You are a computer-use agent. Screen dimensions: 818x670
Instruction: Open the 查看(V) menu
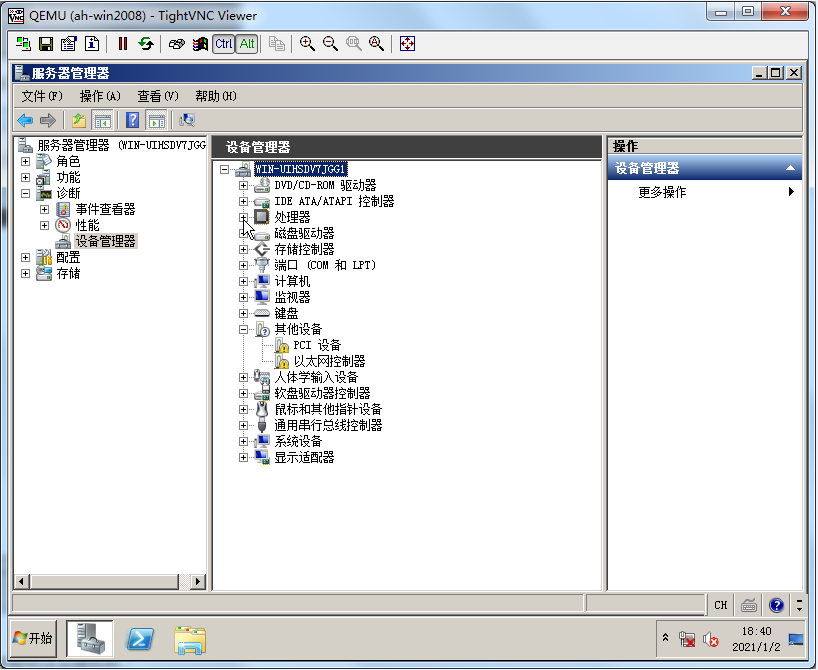tap(158, 96)
